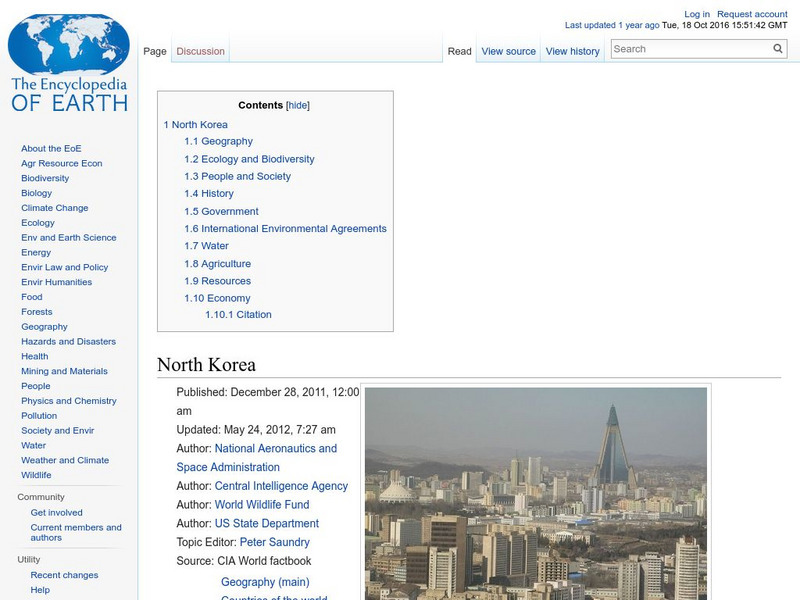Click Get involved under Community

pos(56,511)
